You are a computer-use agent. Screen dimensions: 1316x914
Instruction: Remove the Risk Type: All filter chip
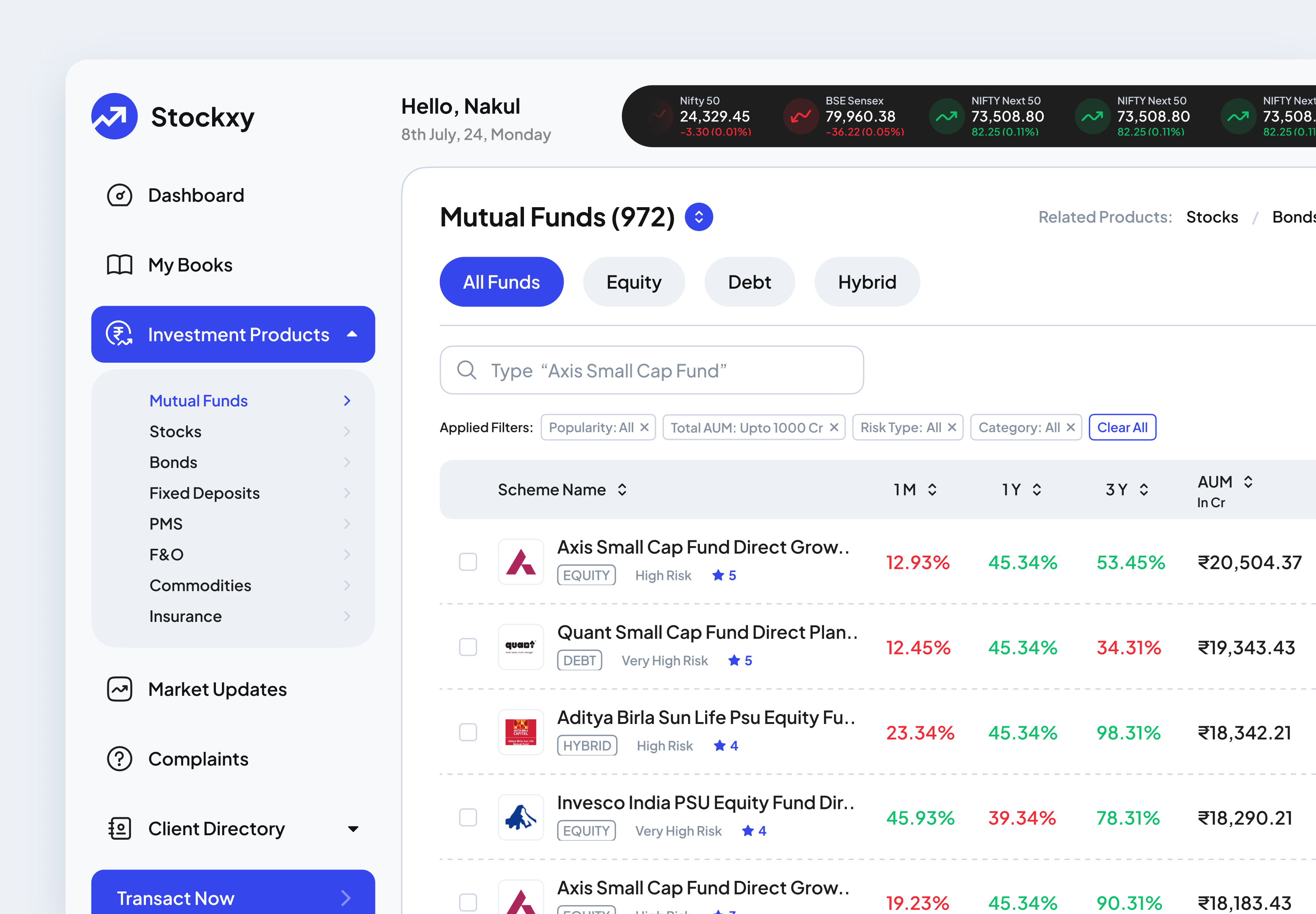click(x=952, y=427)
